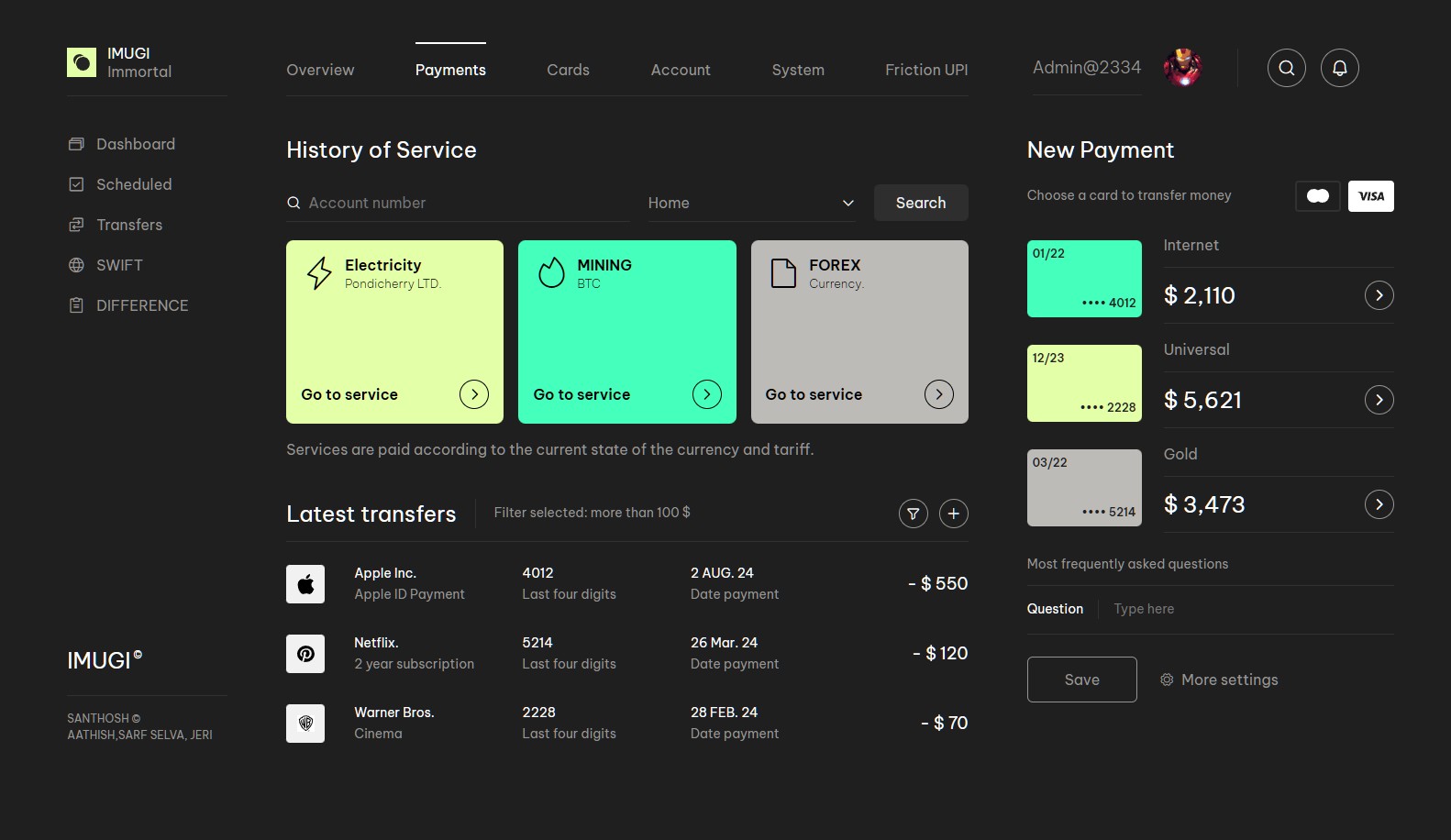1451x840 pixels.
Task: Select the Mastercard payment type toggle
Action: pos(1318,196)
